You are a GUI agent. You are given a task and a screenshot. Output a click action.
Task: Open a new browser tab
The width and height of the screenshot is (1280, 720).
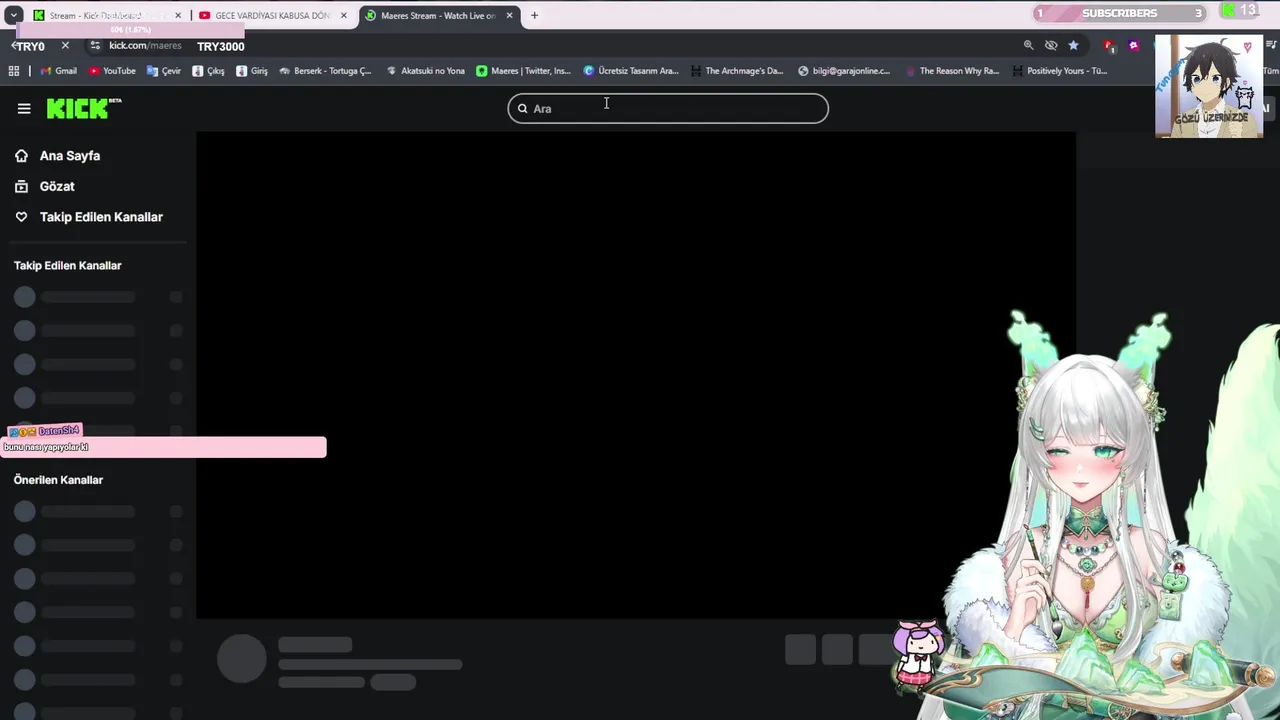point(534,15)
